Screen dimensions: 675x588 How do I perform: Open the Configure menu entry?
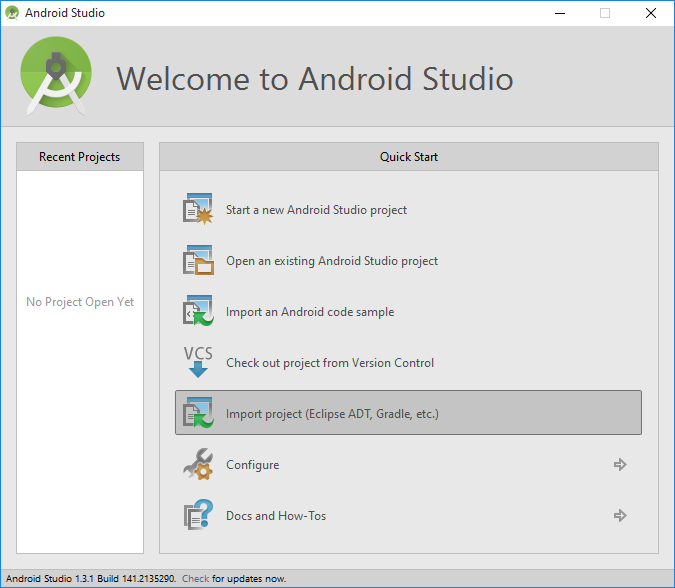click(408, 464)
